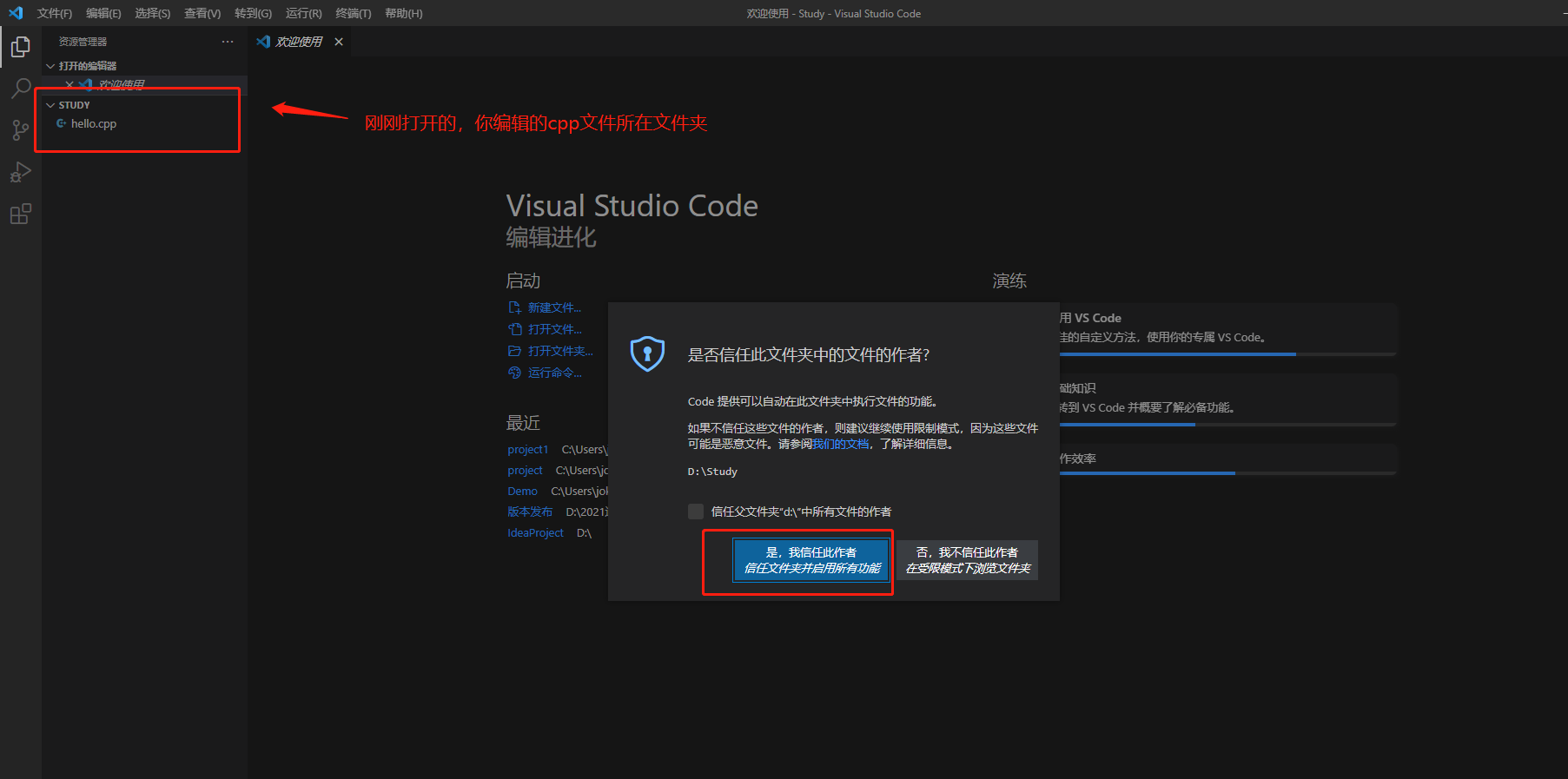Click the 新建文件 new file icon
Screen dimensions: 1568x779
514,307
